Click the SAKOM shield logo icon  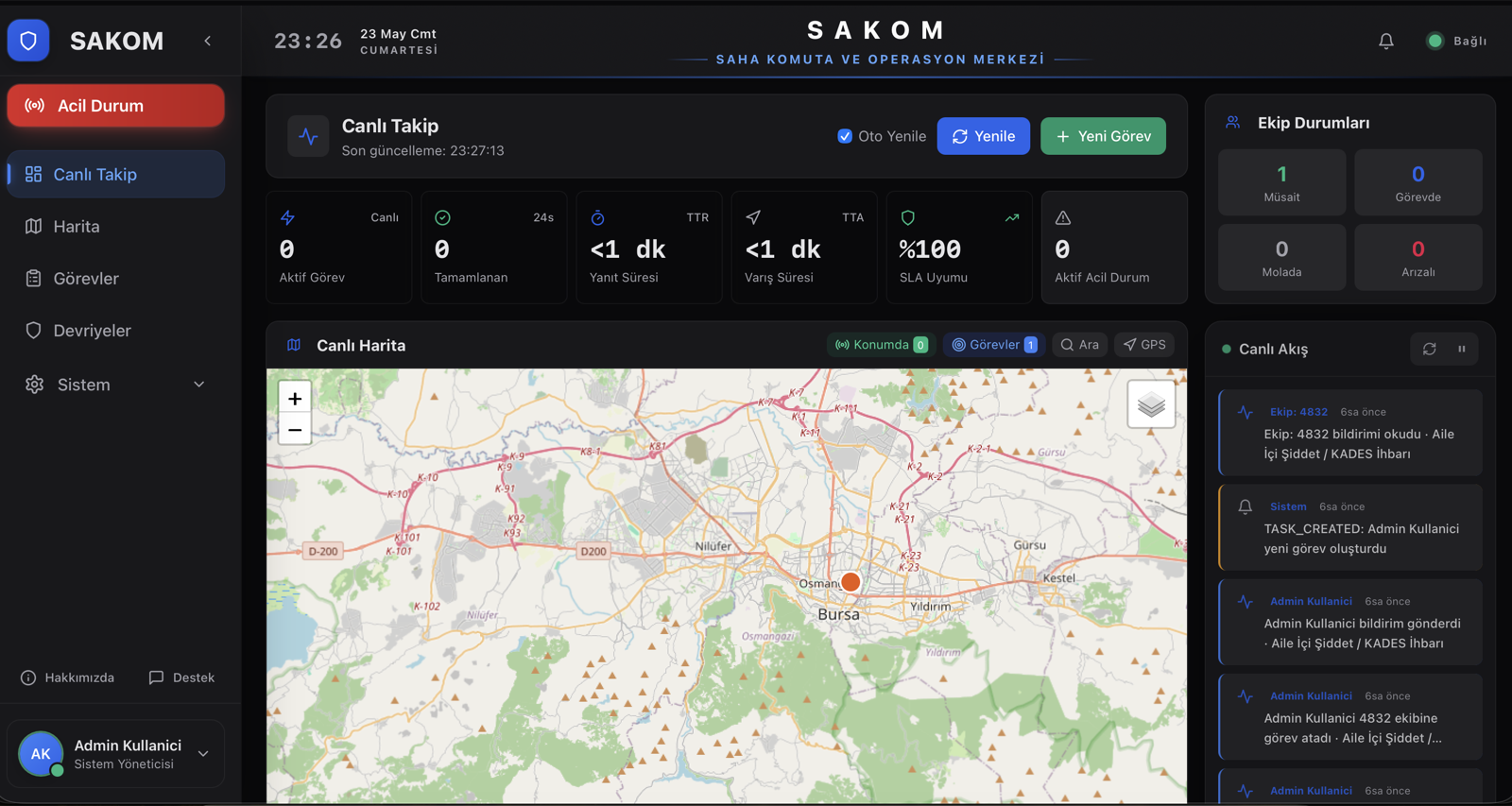click(x=28, y=41)
